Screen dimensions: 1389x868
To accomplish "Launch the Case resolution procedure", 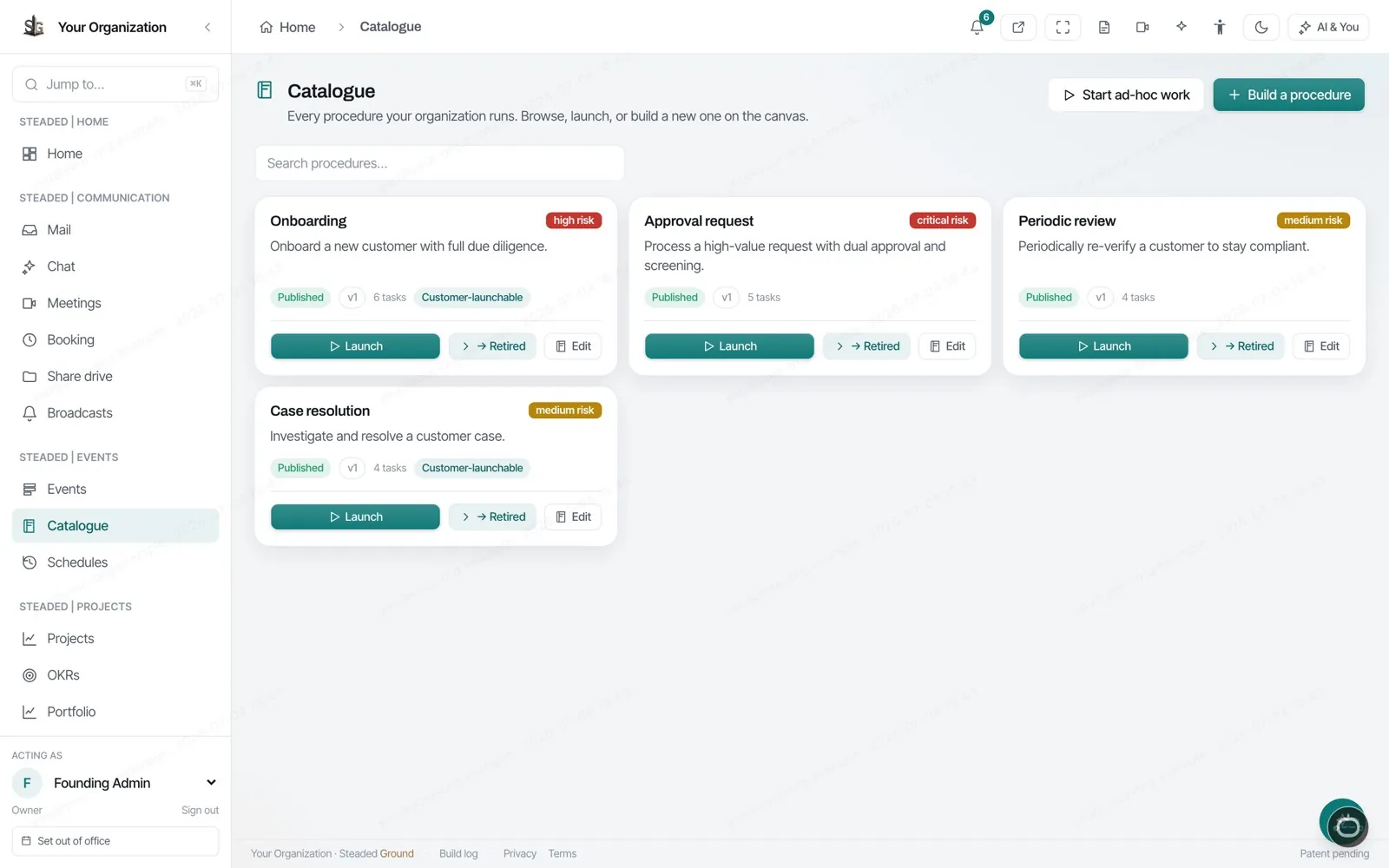I will [x=355, y=517].
